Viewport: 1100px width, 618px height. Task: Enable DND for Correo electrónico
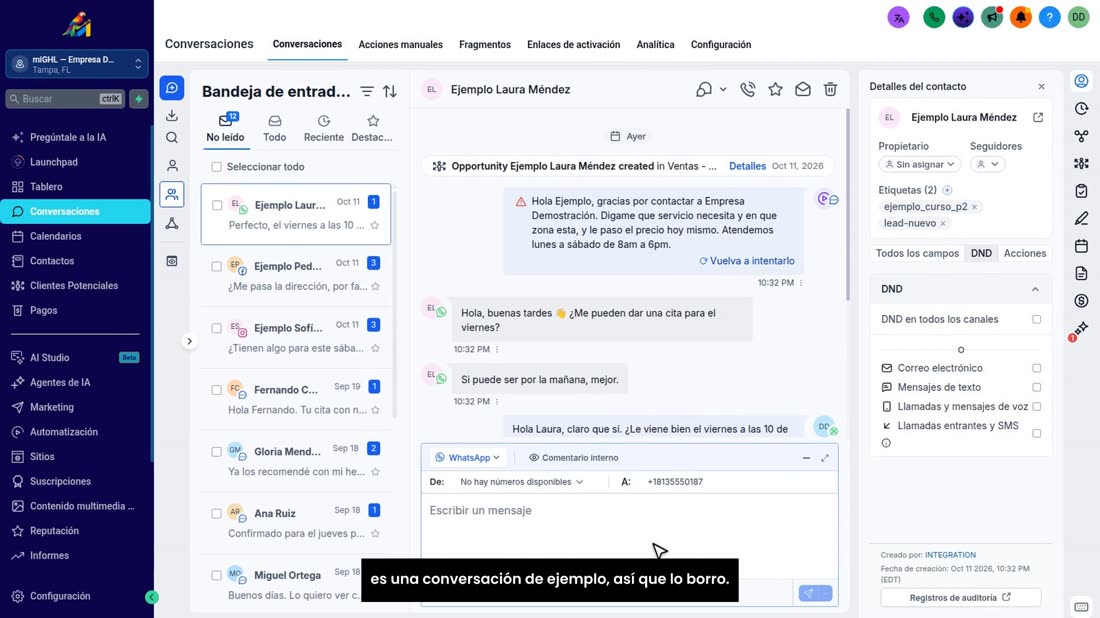(1036, 368)
